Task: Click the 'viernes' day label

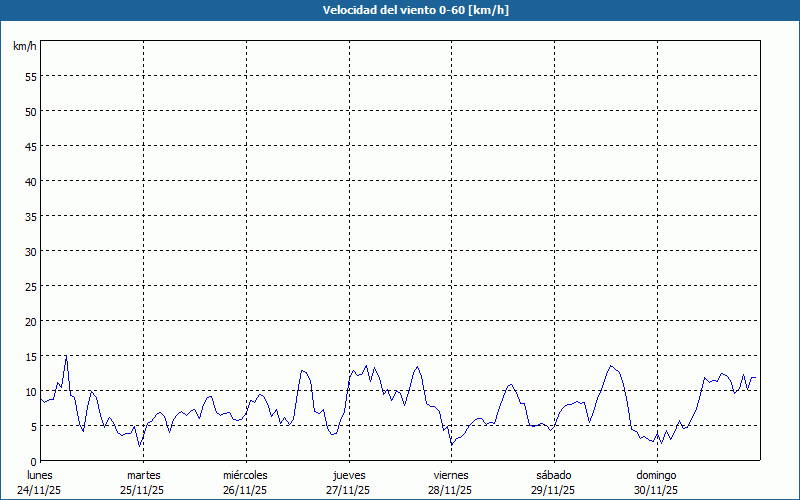Action: pyautogui.click(x=451, y=475)
